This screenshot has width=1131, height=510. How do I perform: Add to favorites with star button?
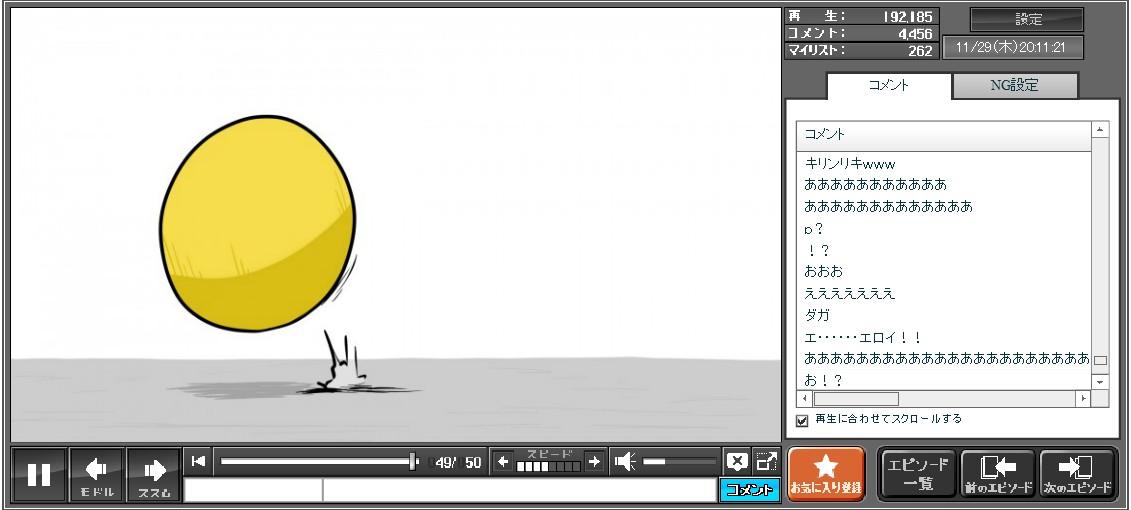coord(825,474)
